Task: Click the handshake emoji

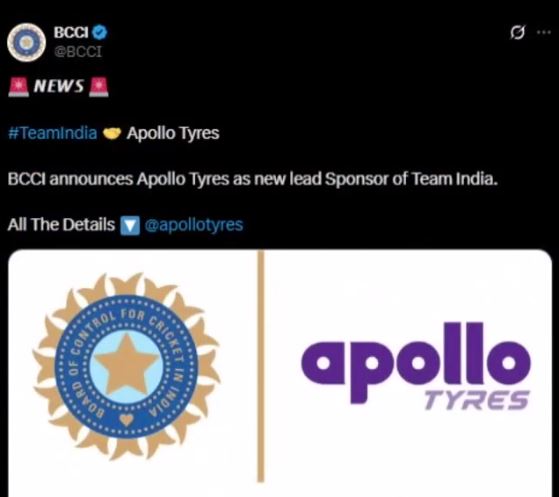Action: pyautogui.click(x=112, y=134)
